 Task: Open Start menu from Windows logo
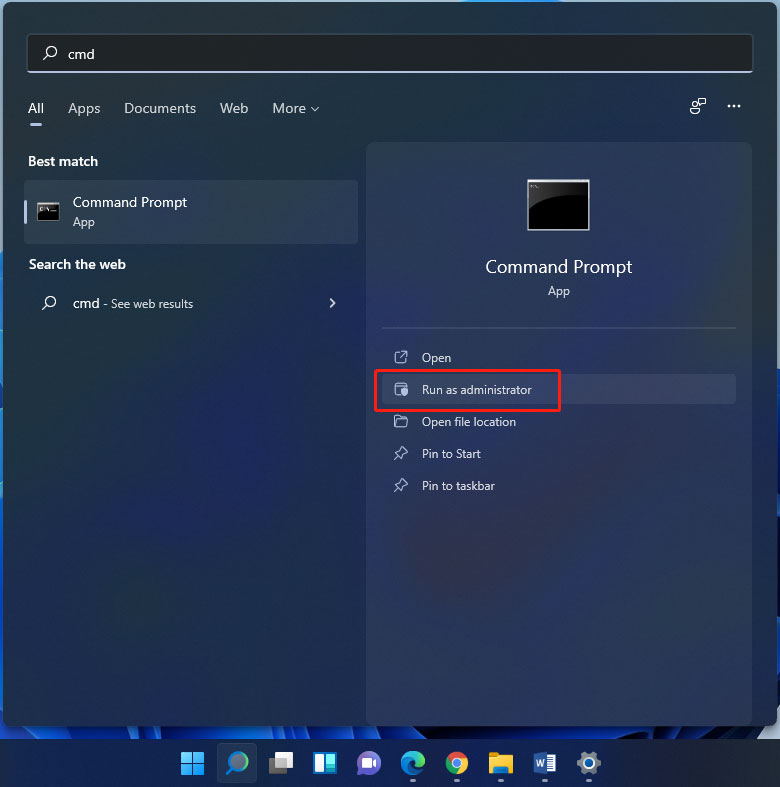[192, 764]
